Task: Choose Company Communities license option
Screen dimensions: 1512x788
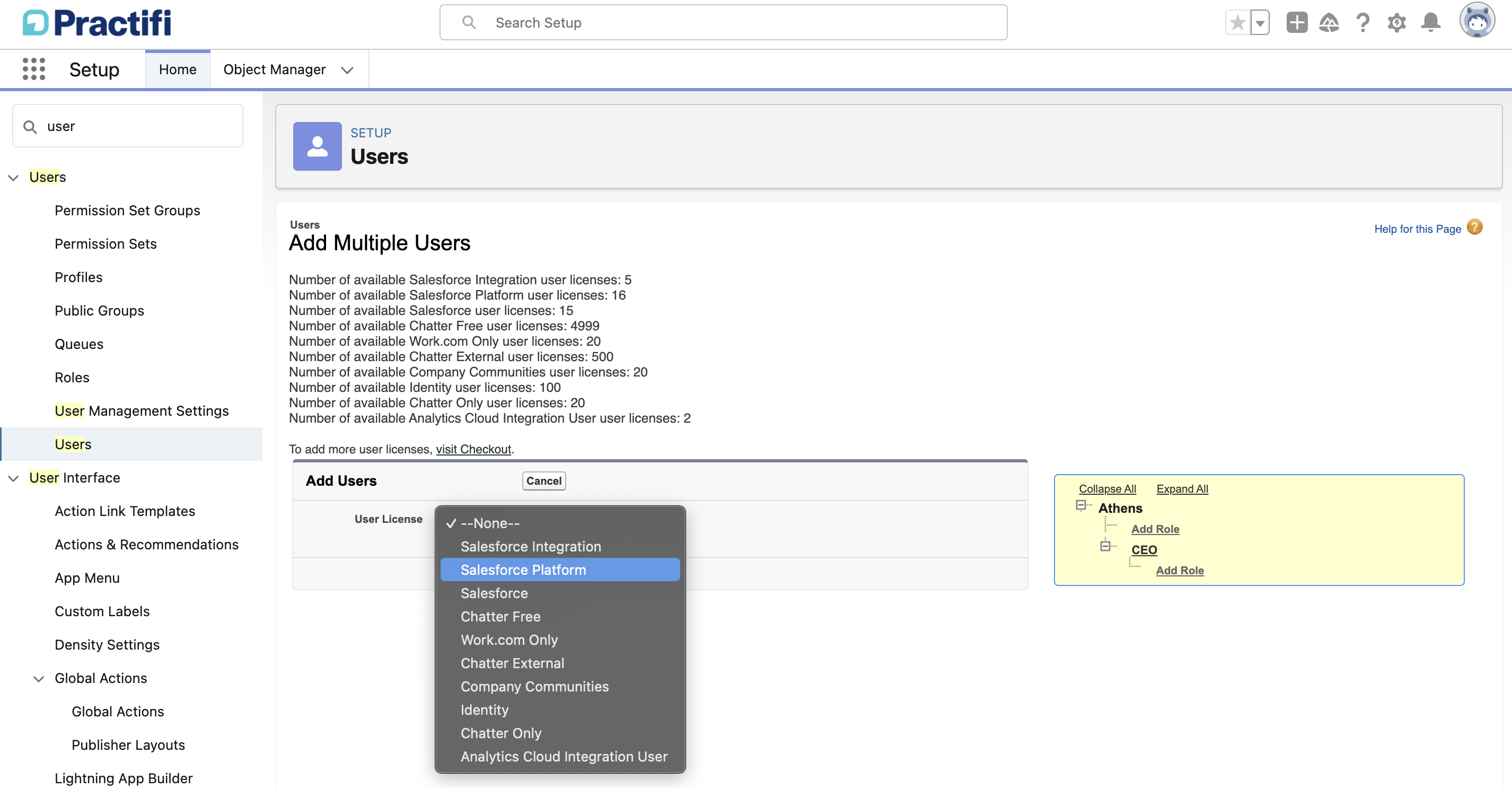Action: [560, 686]
